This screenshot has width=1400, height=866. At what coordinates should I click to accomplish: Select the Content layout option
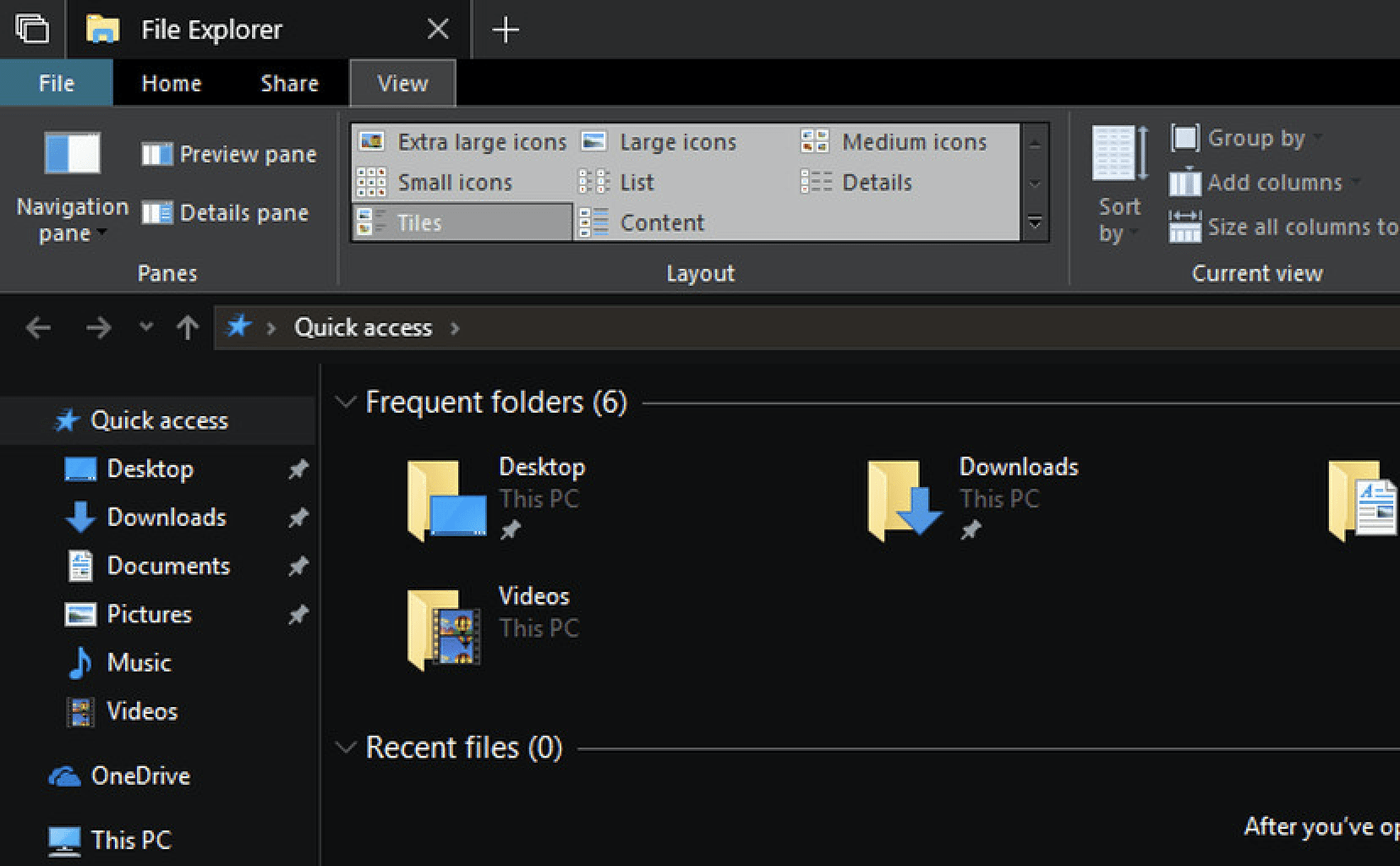pyautogui.click(x=643, y=223)
